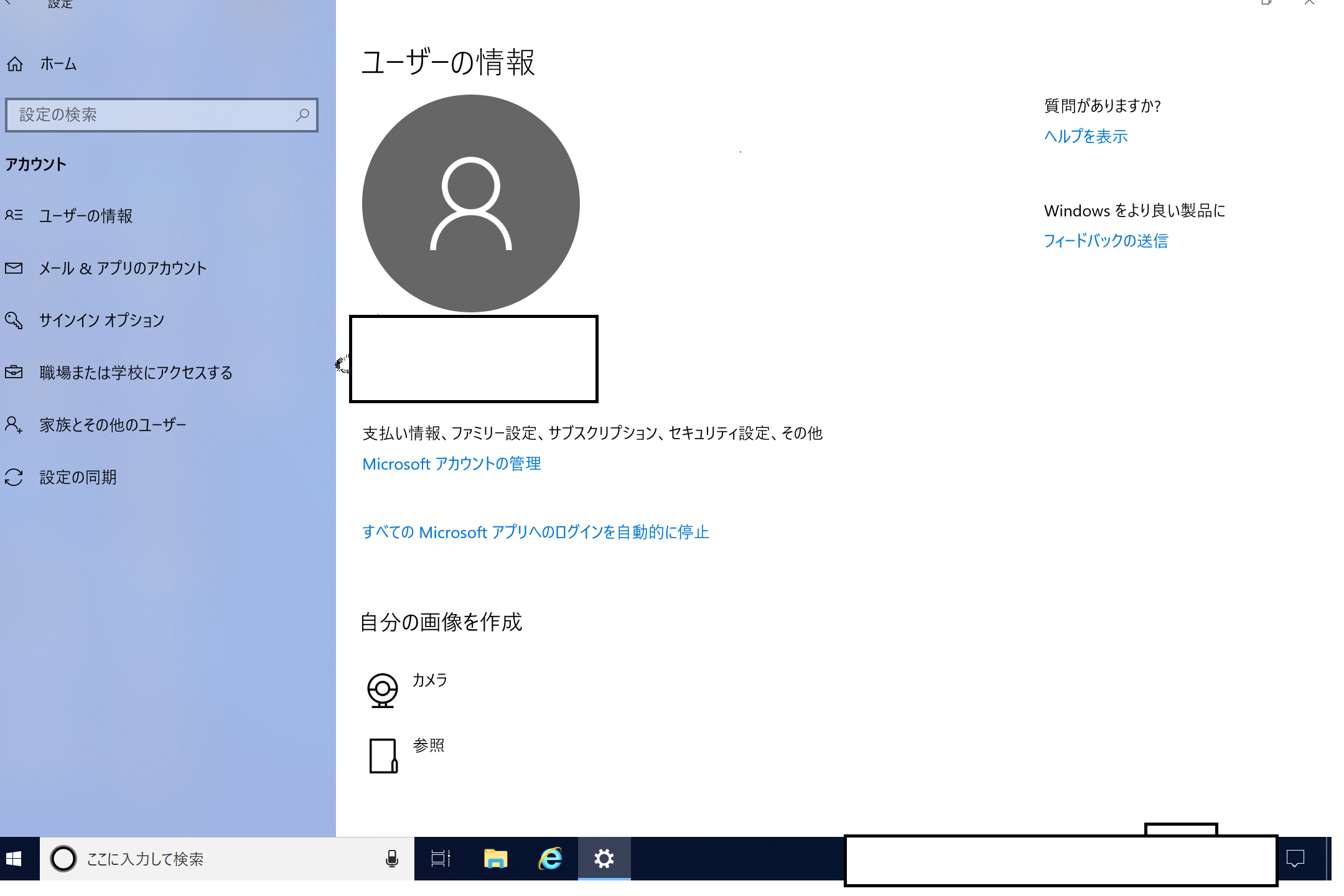1344x896 pixels.
Task: Click the add-person icon in sidebar
Action: tap(14, 425)
